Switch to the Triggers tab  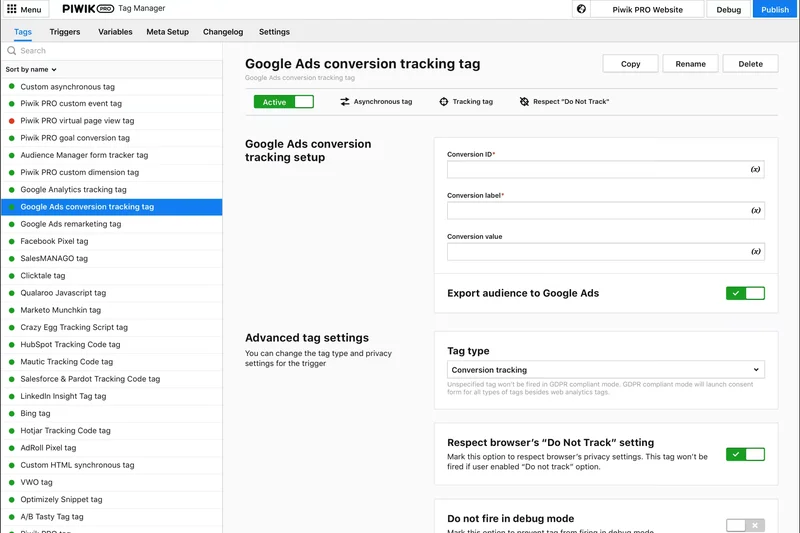point(65,32)
